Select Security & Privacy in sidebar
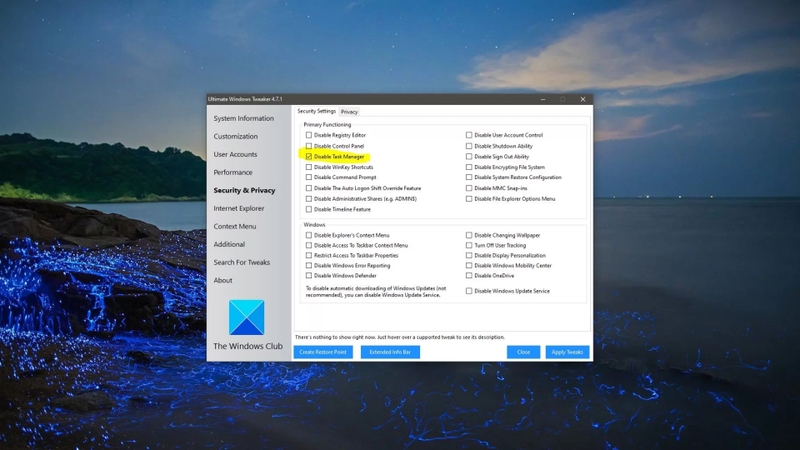 tap(244, 190)
